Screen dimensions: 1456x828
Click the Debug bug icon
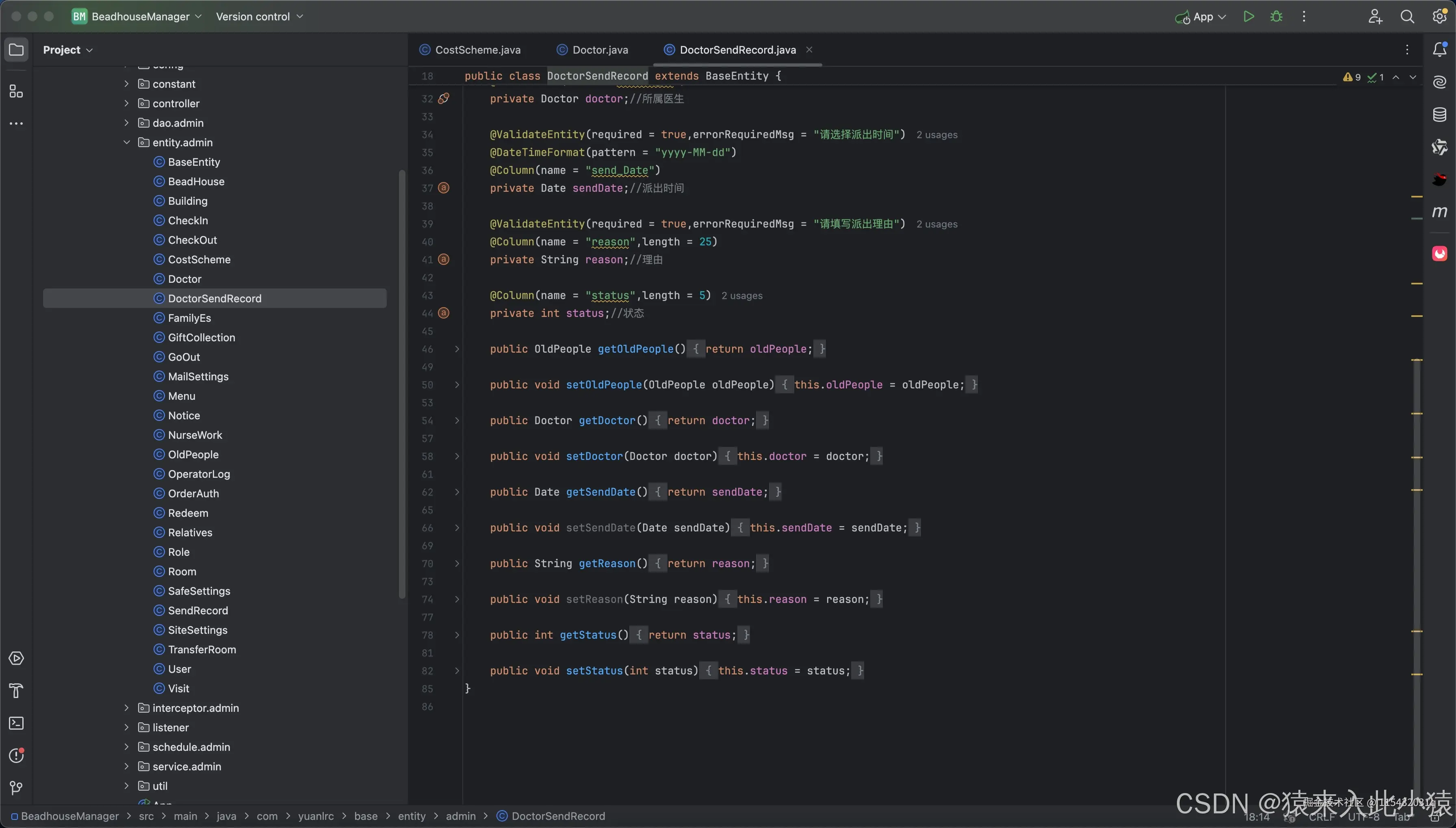point(1276,17)
